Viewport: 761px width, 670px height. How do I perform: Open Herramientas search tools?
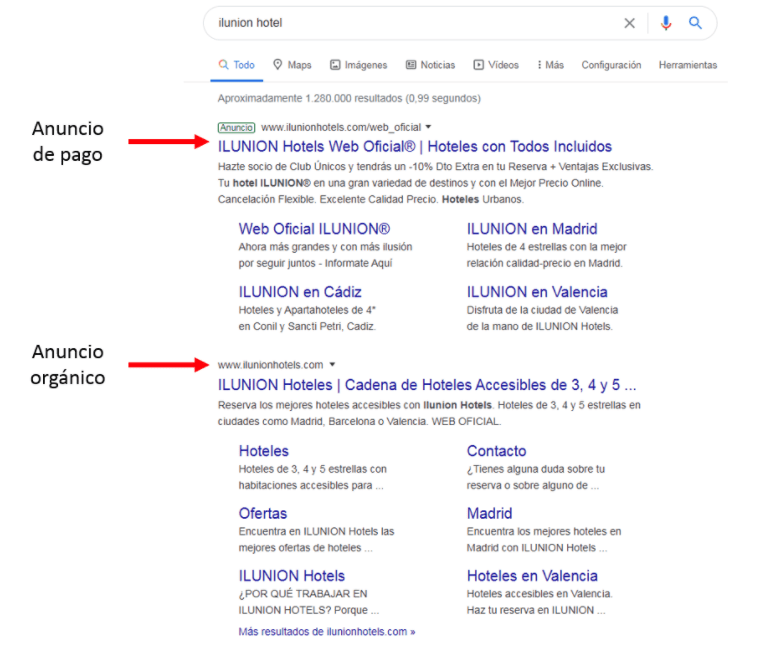pyautogui.click(x=688, y=65)
